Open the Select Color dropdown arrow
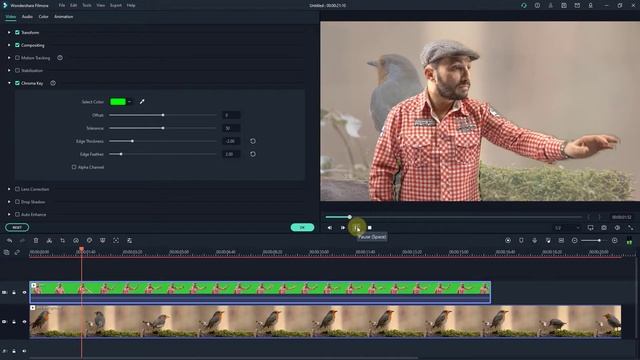Image resolution: width=640 pixels, height=360 pixels. tap(129, 102)
